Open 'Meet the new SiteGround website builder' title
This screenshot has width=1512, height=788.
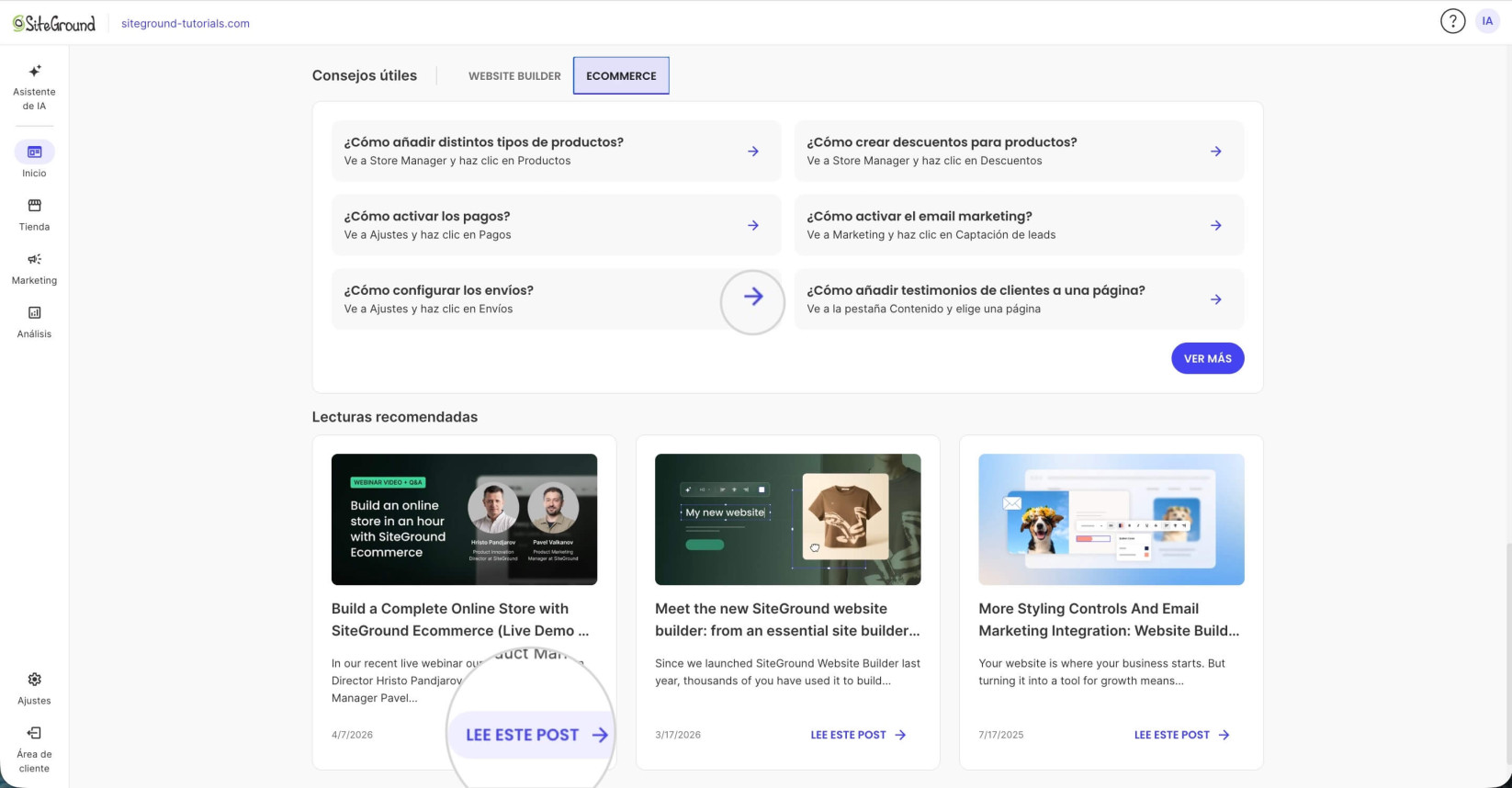point(787,620)
